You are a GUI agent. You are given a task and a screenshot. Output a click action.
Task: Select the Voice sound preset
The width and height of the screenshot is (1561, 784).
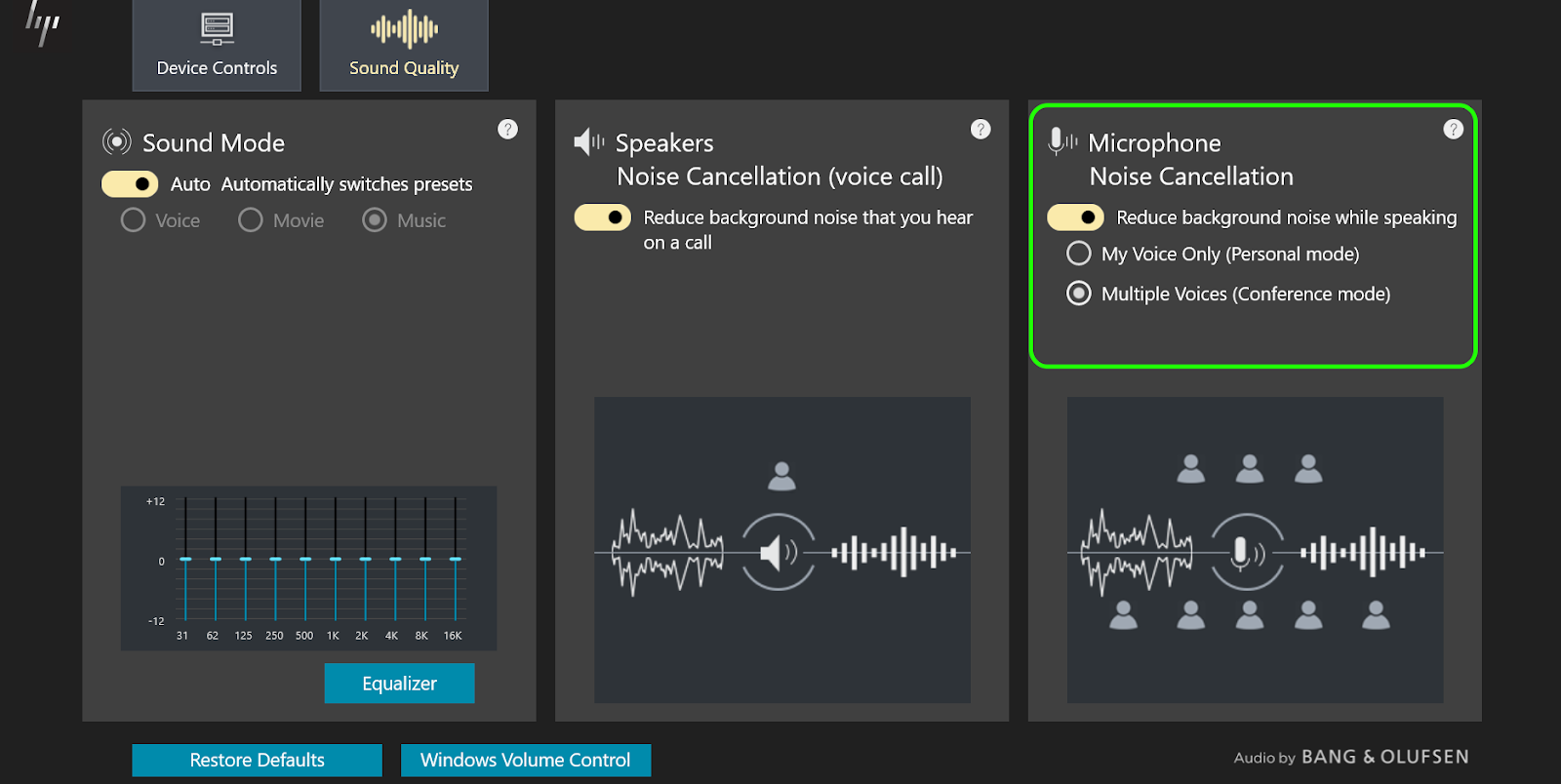pos(134,220)
